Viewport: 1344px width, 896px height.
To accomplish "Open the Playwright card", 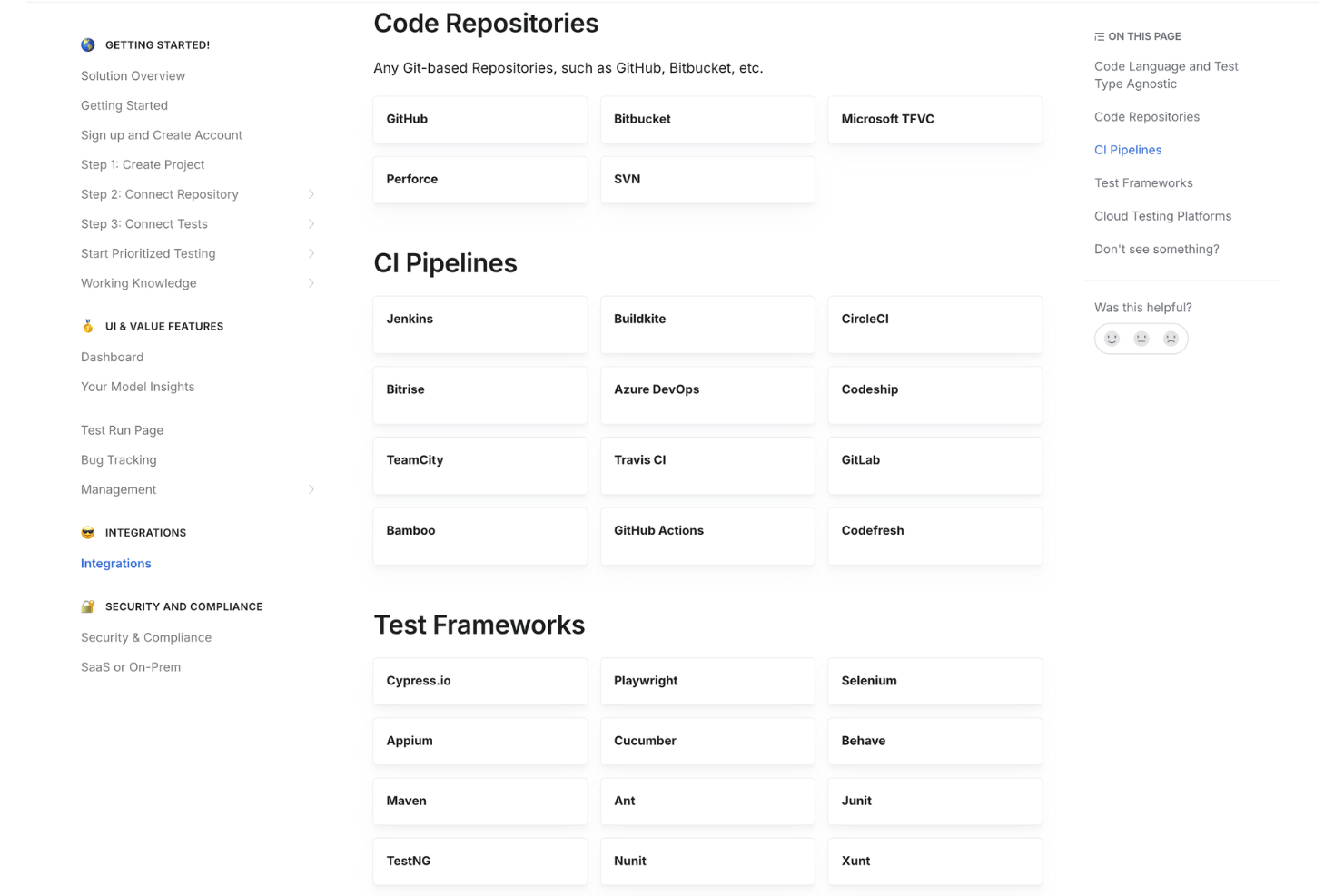I will pyautogui.click(x=707, y=682).
